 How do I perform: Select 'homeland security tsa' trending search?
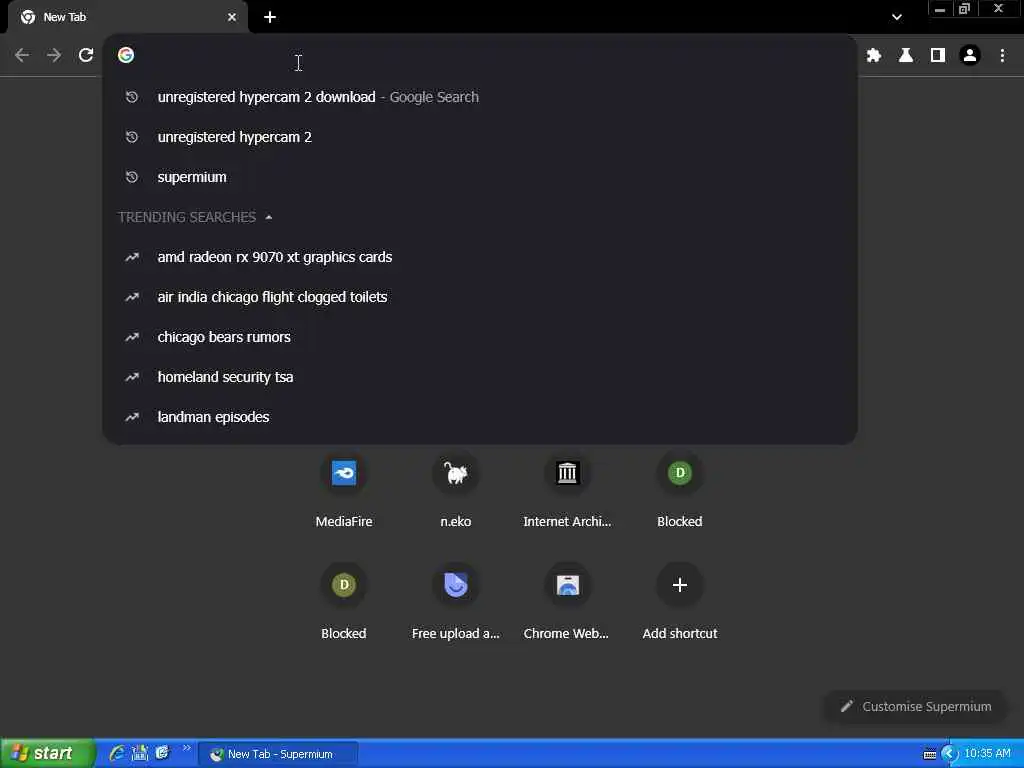tap(480, 377)
